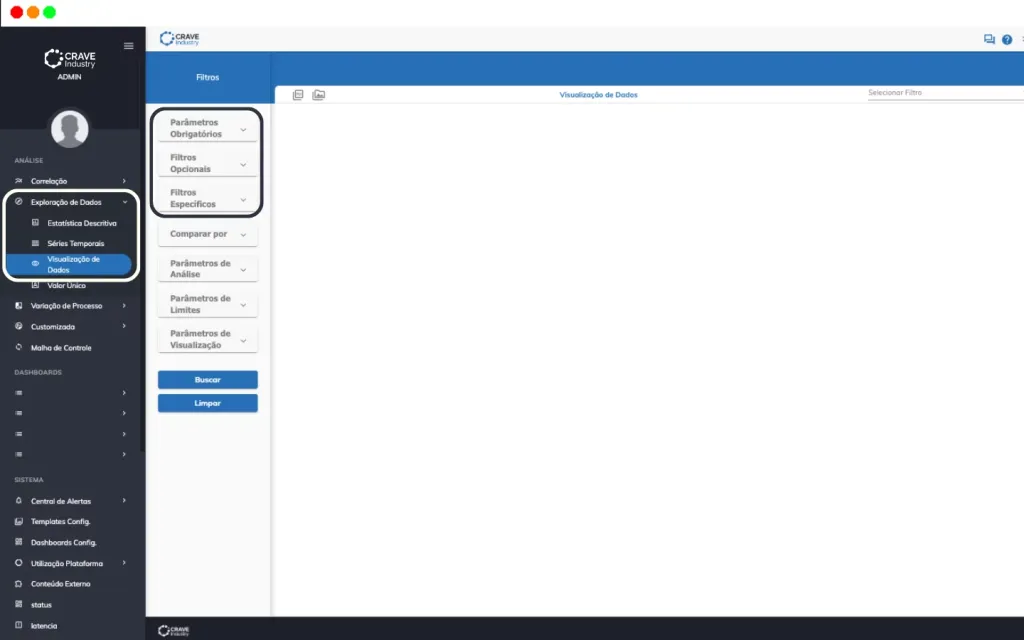This screenshot has width=1024, height=640.
Task: Click the Filtros panel header
Action: pyautogui.click(x=208, y=77)
